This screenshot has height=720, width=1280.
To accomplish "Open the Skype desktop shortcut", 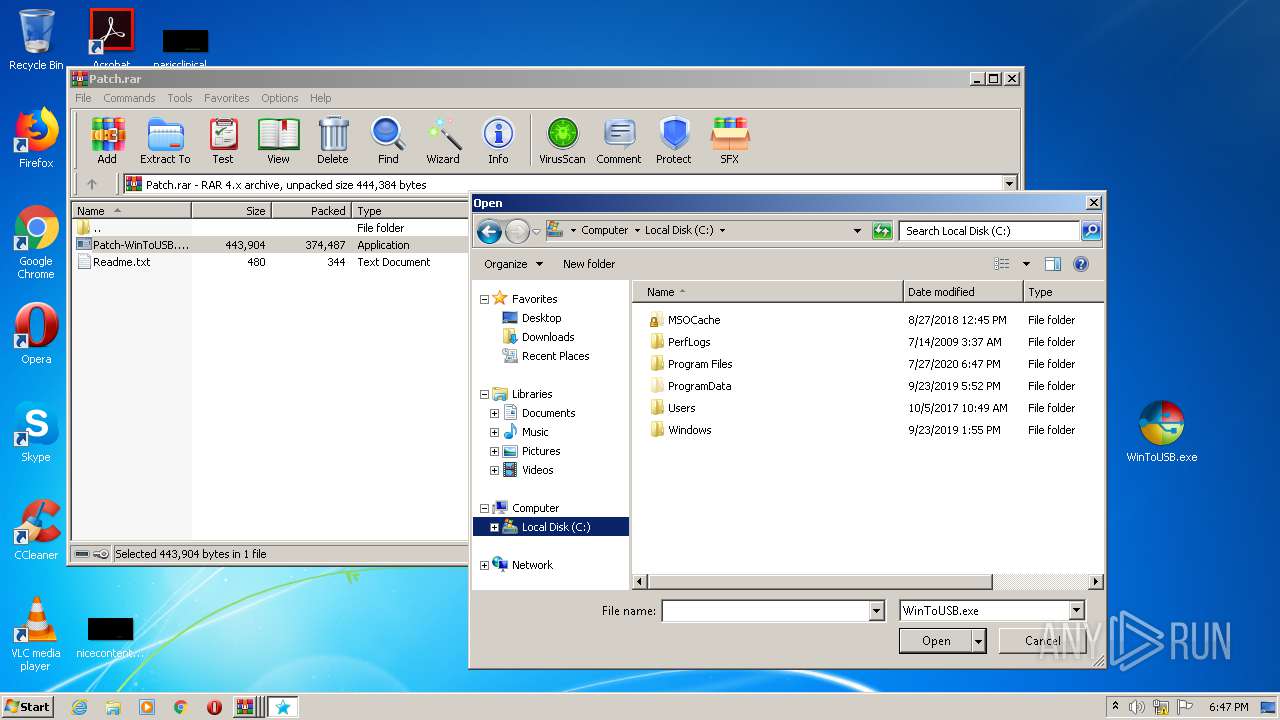I will (x=36, y=432).
